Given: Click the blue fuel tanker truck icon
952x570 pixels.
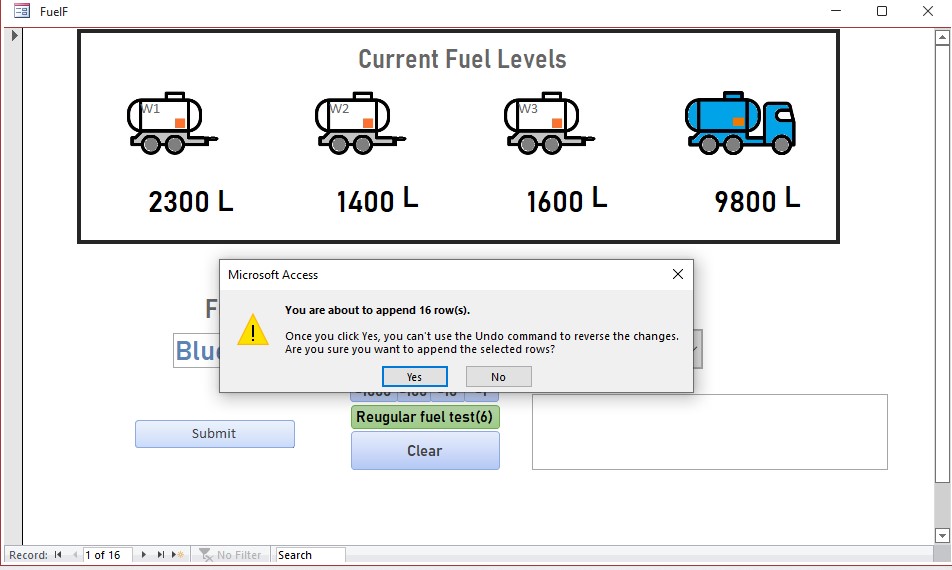Looking at the screenshot, I should pyautogui.click(x=740, y=123).
